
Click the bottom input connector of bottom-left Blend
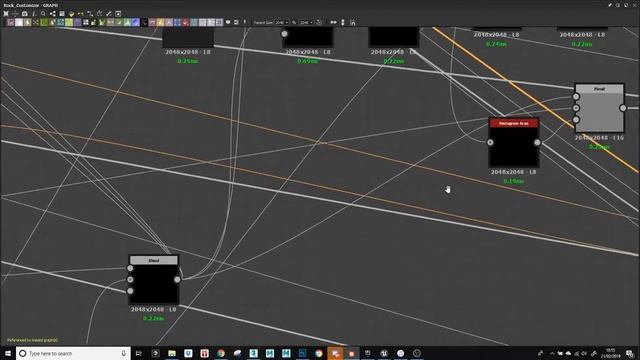(130, 291)
